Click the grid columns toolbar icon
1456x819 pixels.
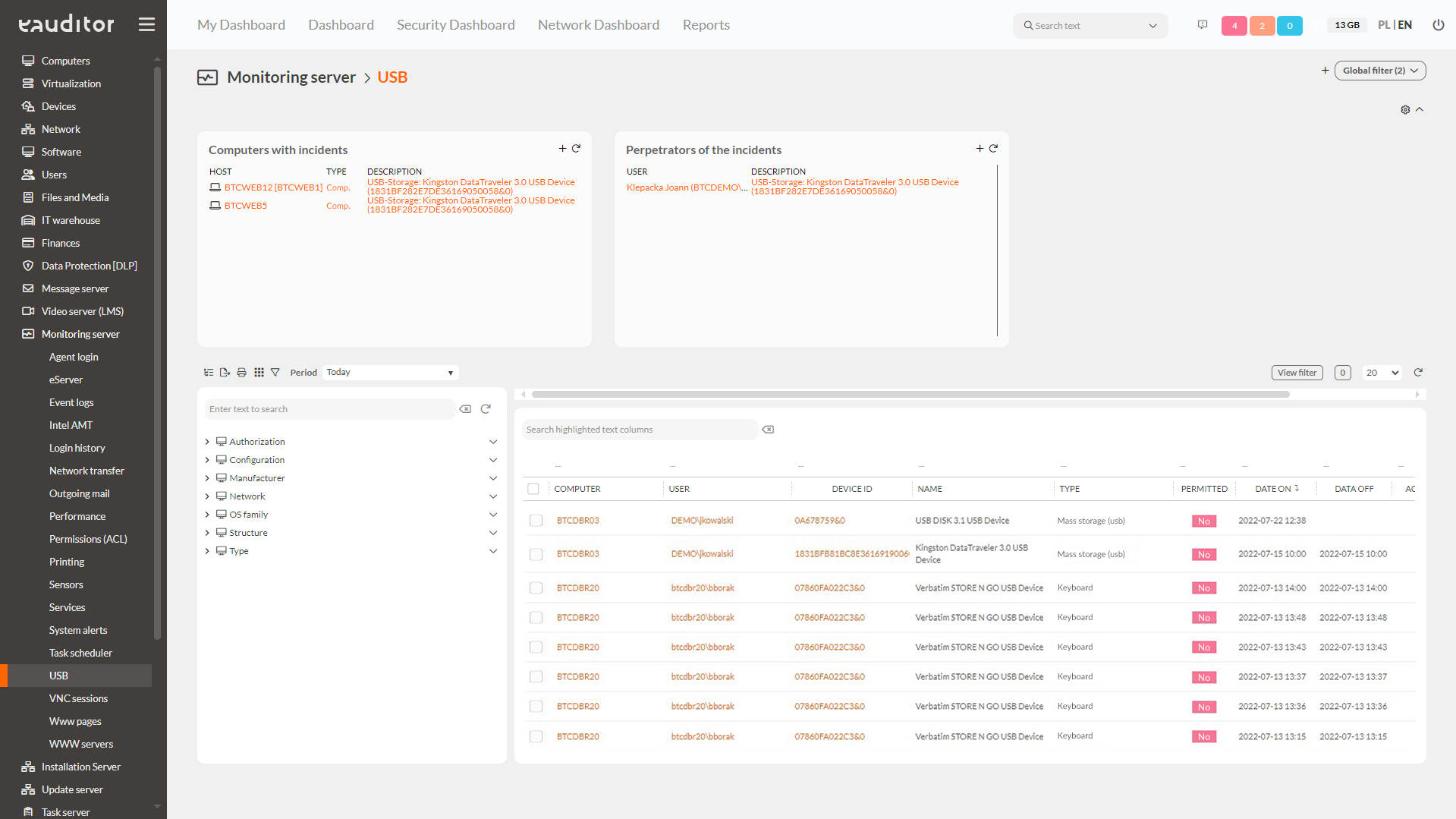259,373
